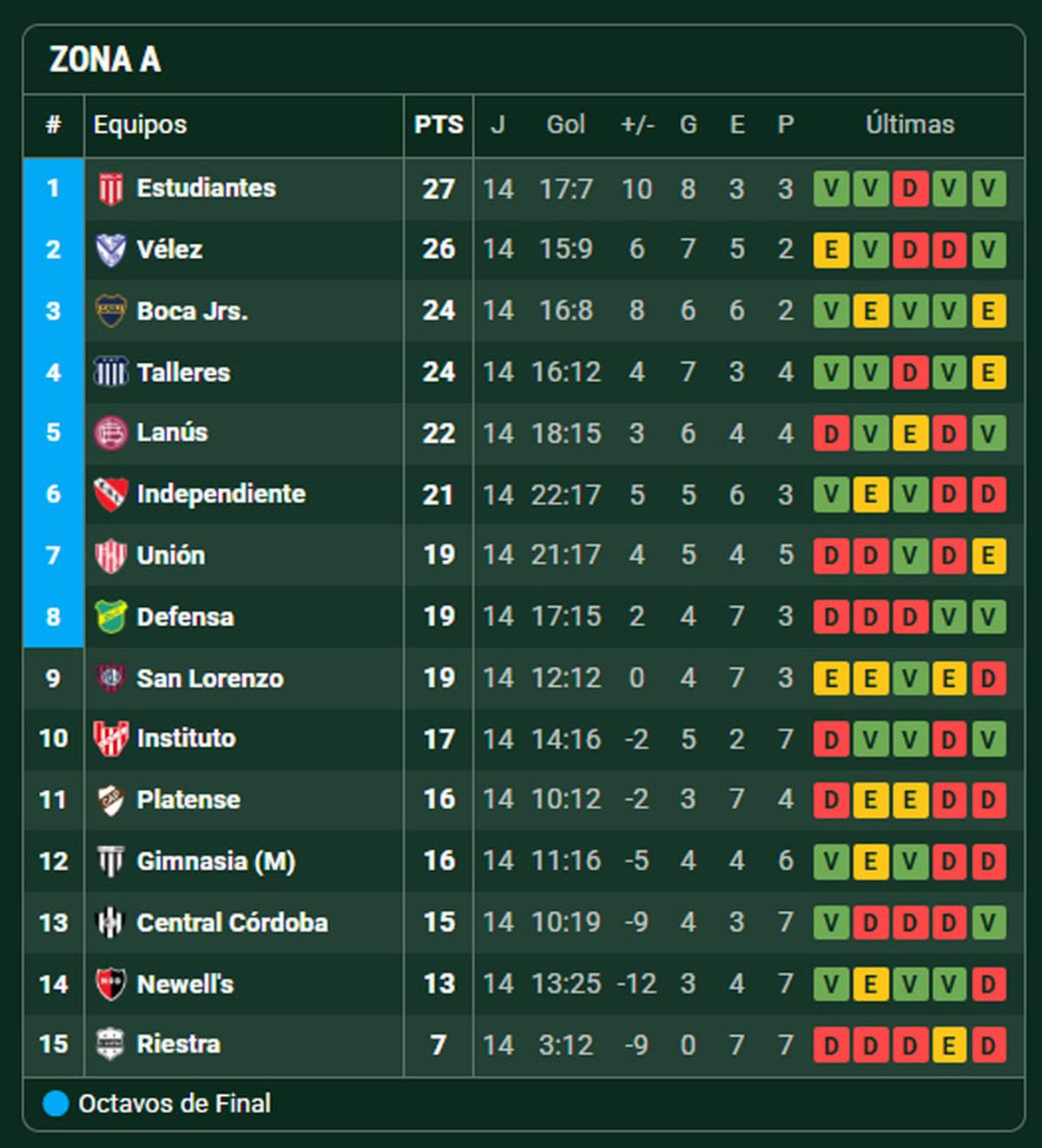The width and height of the screenshot is (1042, 1148).
Task: Select the Boca Jrs. crest icon
Action: tap(110, 311)
